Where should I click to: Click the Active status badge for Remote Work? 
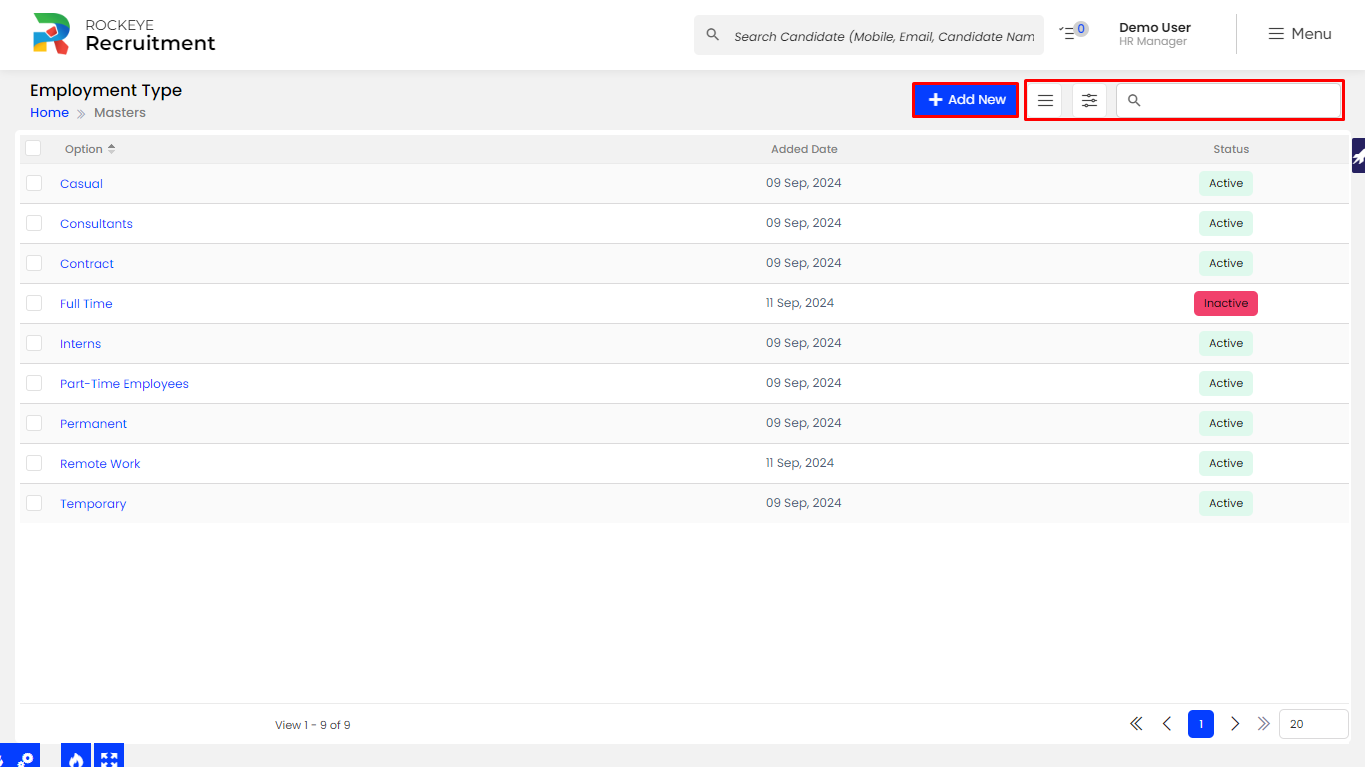[x=1226, y=463]
